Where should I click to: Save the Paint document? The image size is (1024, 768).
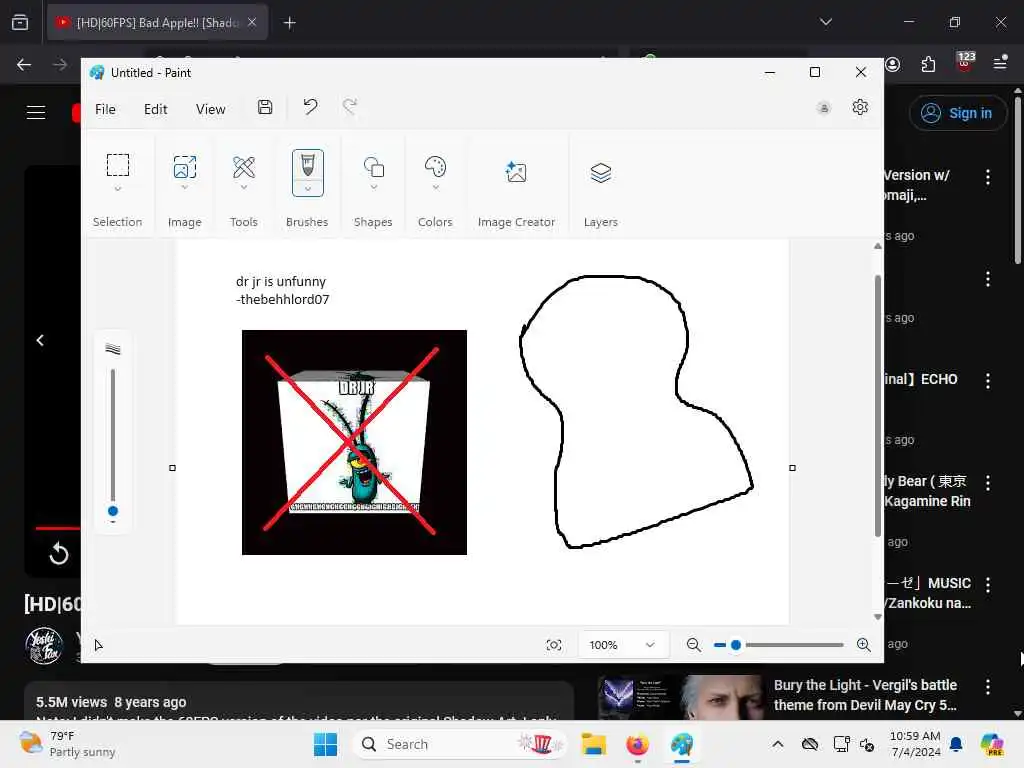click(x=265, y=107)
